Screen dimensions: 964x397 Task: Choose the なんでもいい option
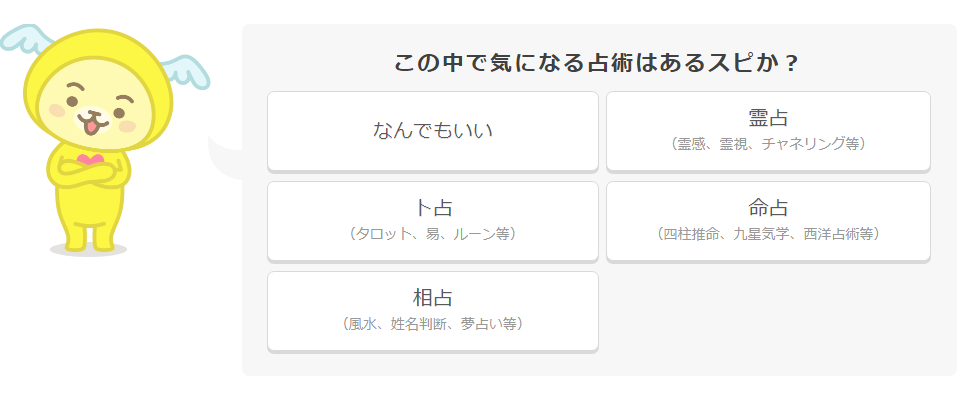tap(433, 131)
